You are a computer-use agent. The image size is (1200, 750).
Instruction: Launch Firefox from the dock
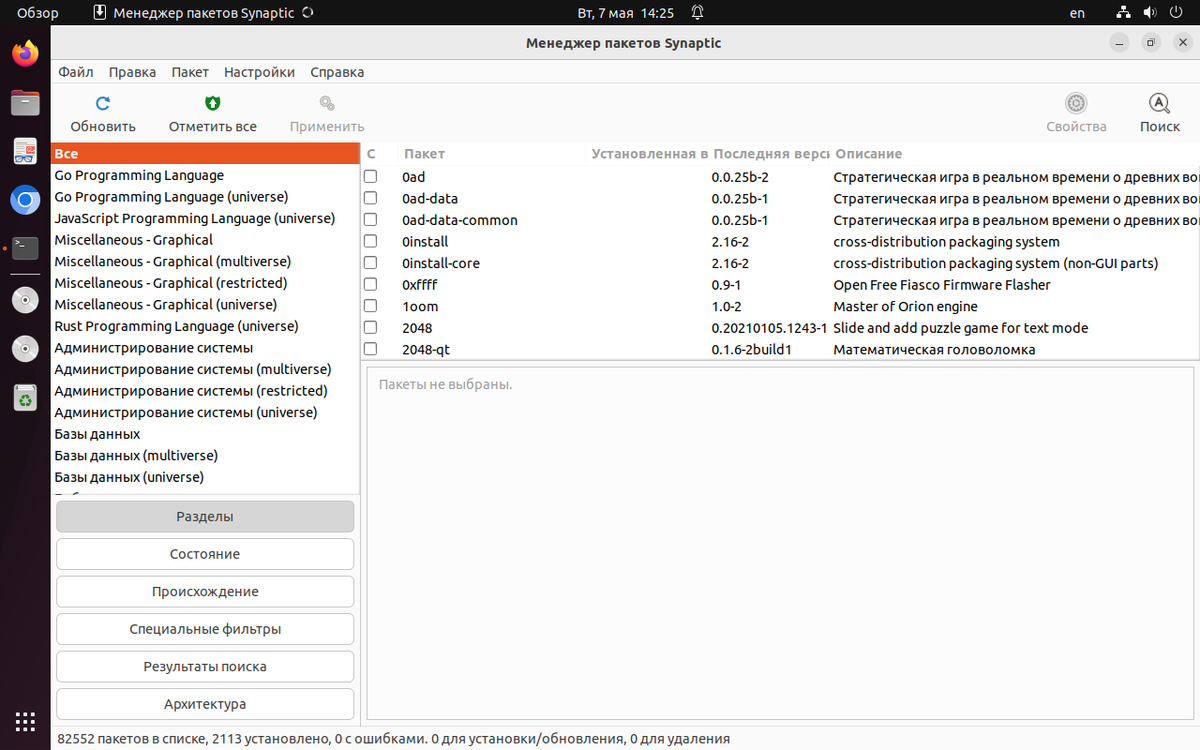click(25, 53)
